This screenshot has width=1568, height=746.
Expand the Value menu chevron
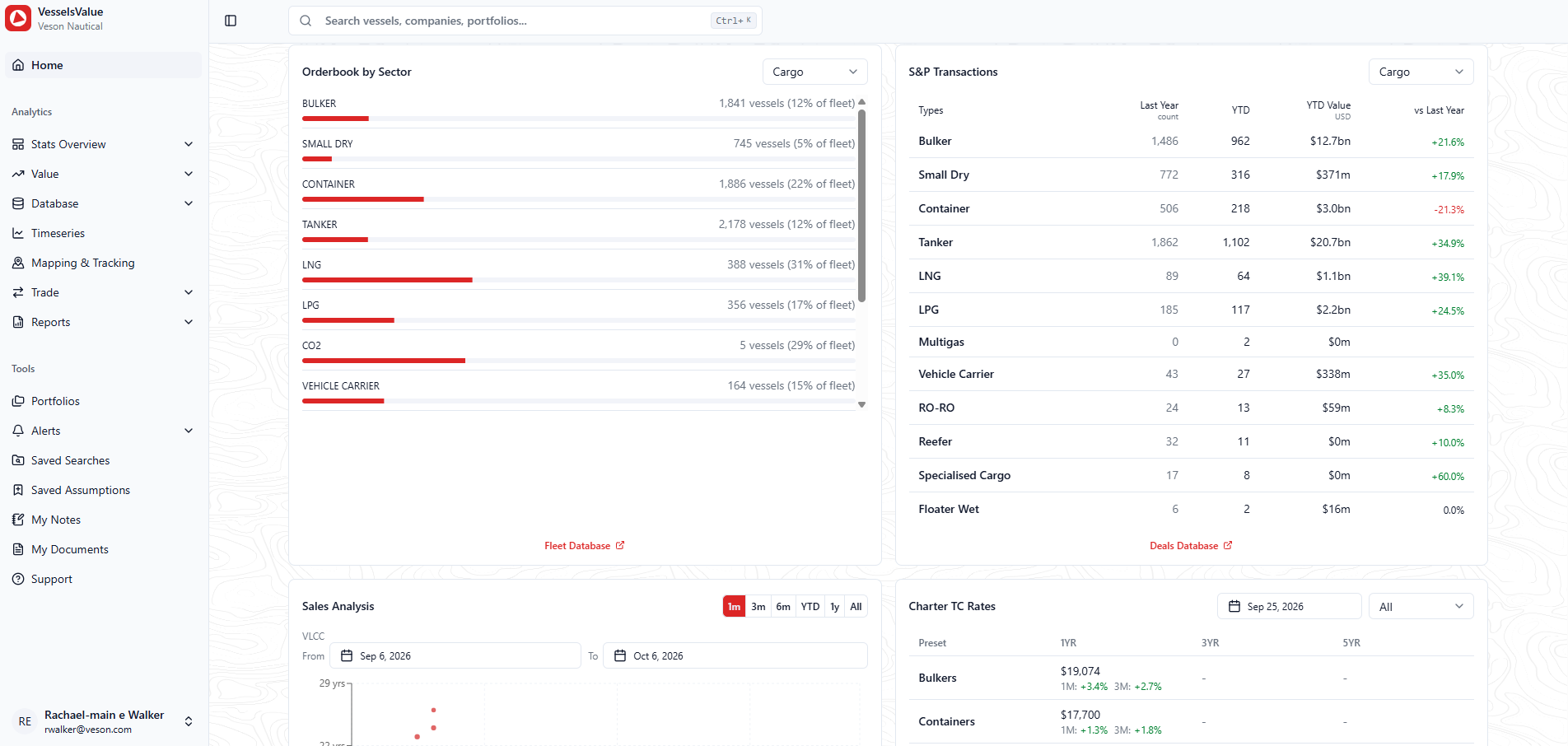tap(189, 174)
